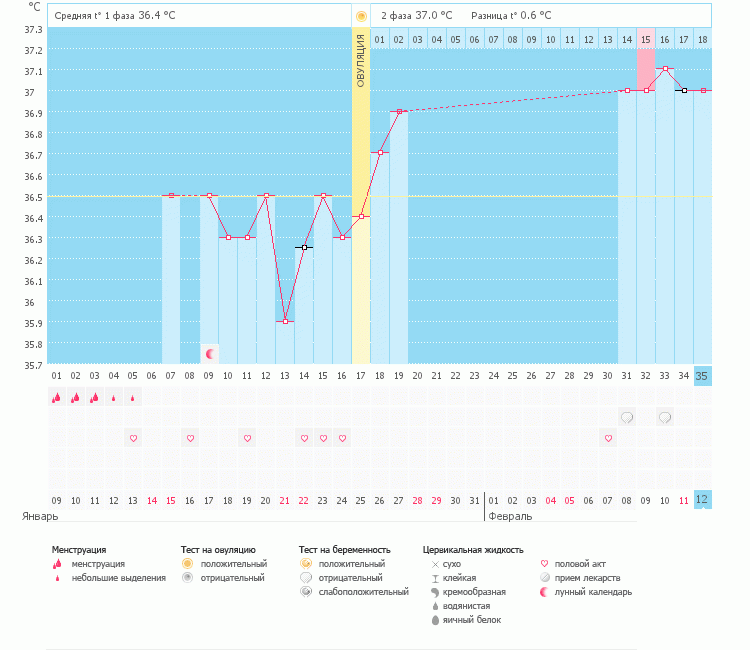Image resolution: width=750 pixels, height=650 pixels.
Task: Select the highlighted date 12 in February
Action: pos(702,499)
